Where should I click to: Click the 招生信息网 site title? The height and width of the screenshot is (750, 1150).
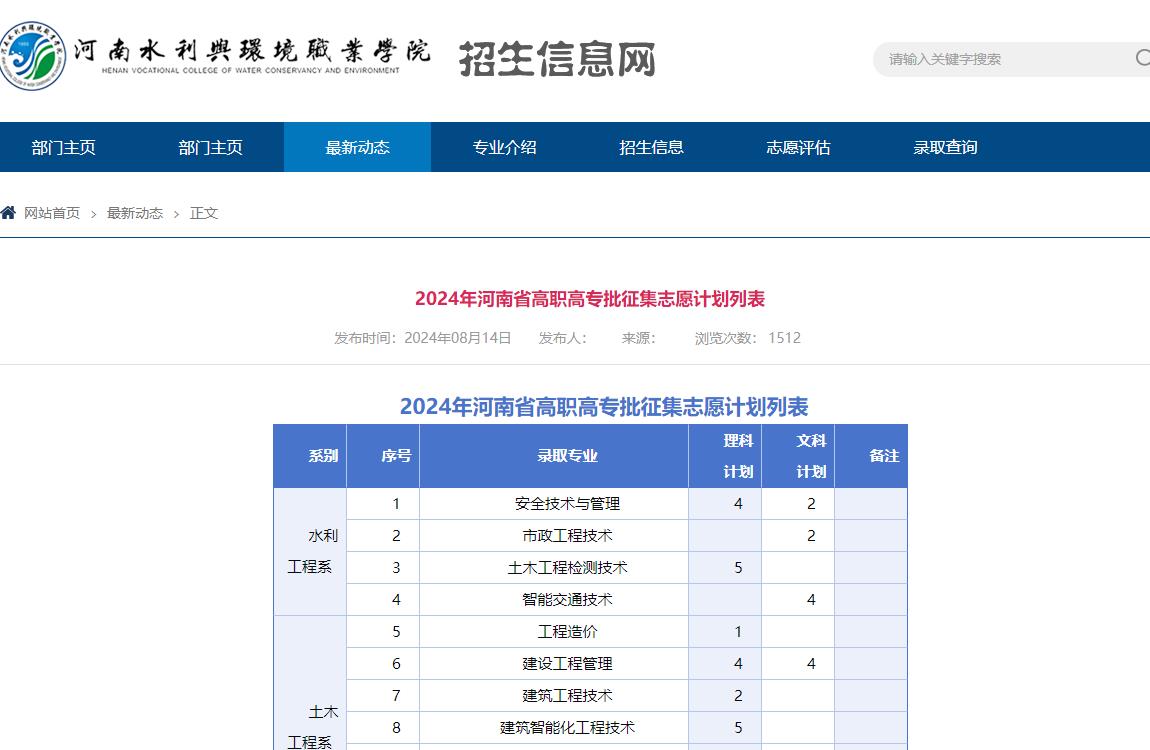[x=557, y=59]
